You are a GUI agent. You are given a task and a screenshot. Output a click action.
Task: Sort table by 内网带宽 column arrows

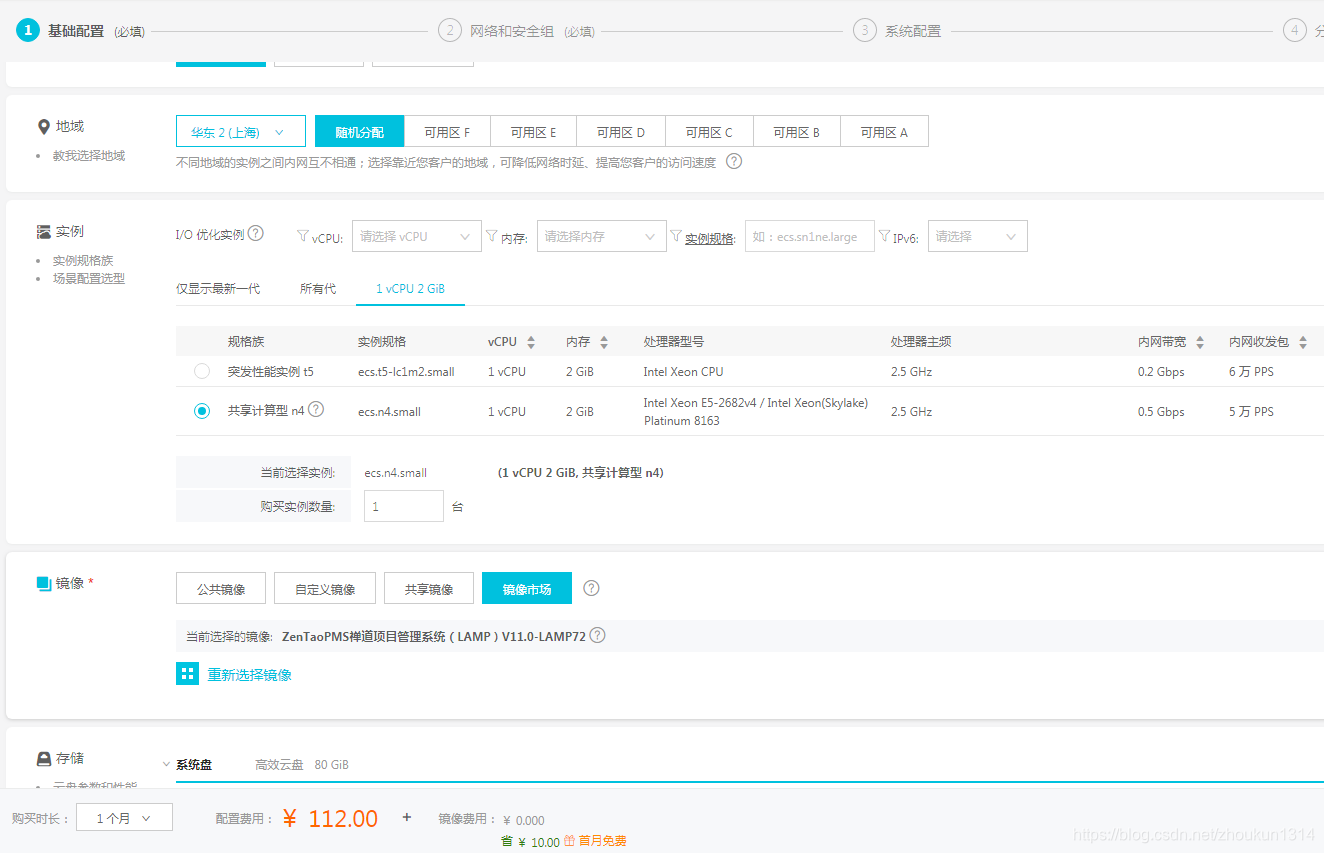1200,342
